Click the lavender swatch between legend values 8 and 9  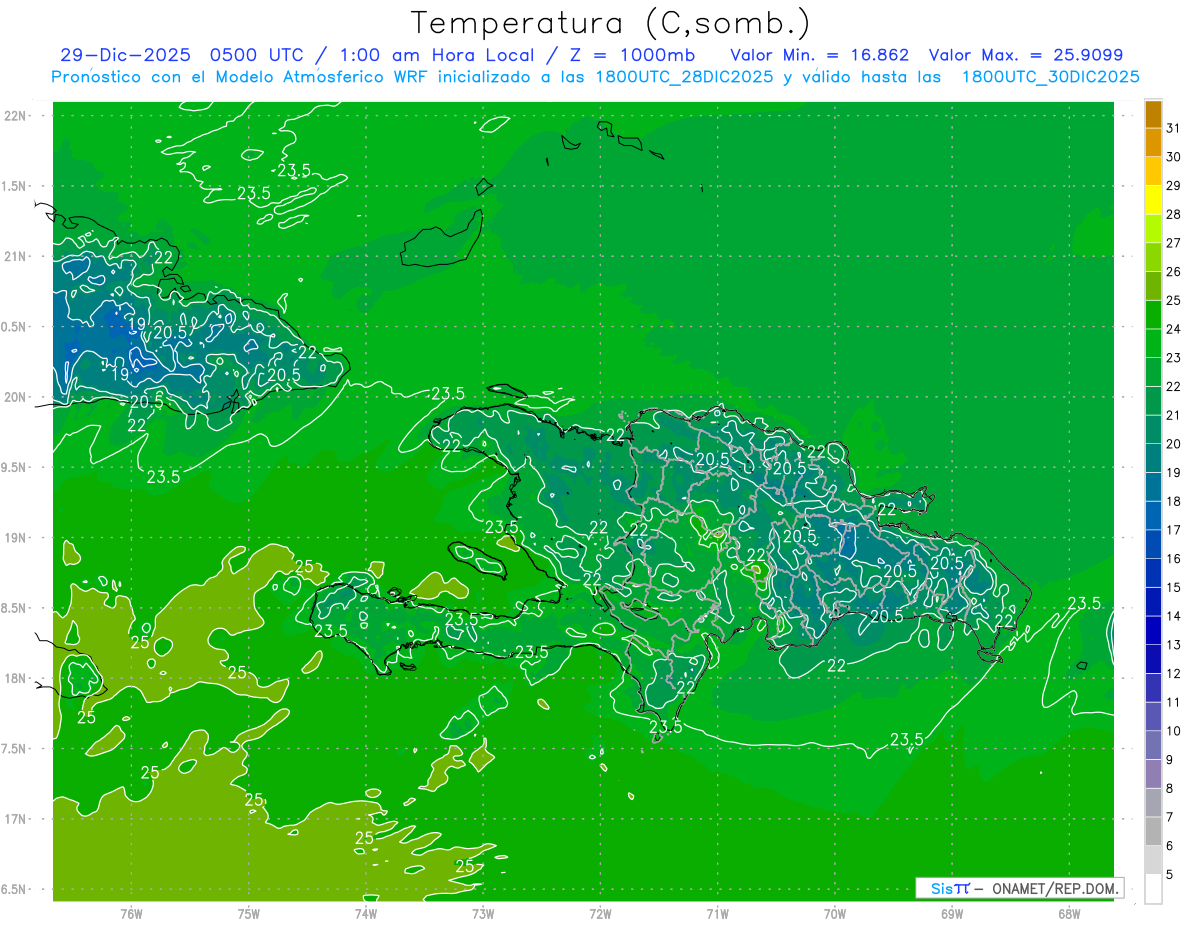coord(1153,774)
